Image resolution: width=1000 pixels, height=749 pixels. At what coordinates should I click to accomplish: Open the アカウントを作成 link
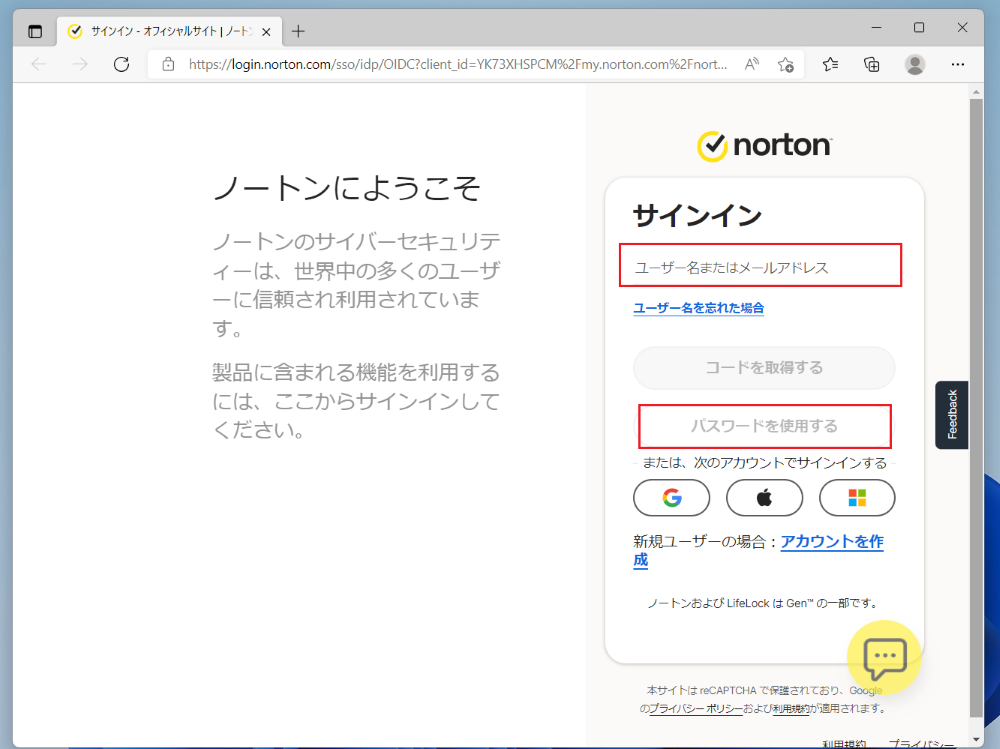(x=832, y=542)
